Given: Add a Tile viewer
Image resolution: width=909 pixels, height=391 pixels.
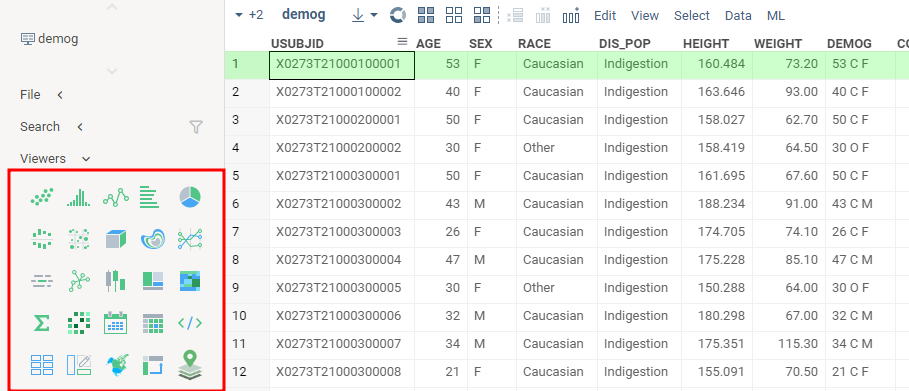Looking at the screenshot, I should tap(42, 365).
